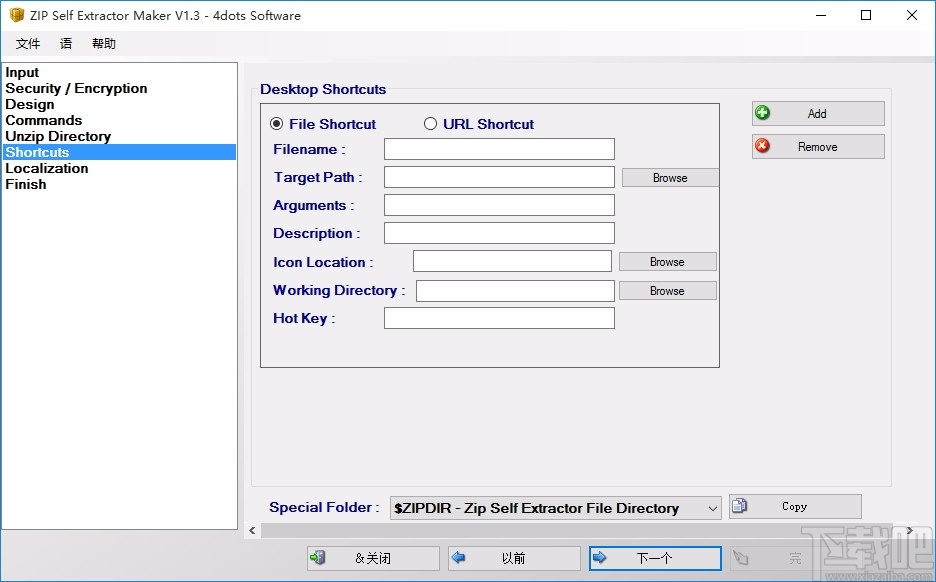Open the 语 language menu
The image size is (936, 582).
pyautogui.click(x=66, y=44)
